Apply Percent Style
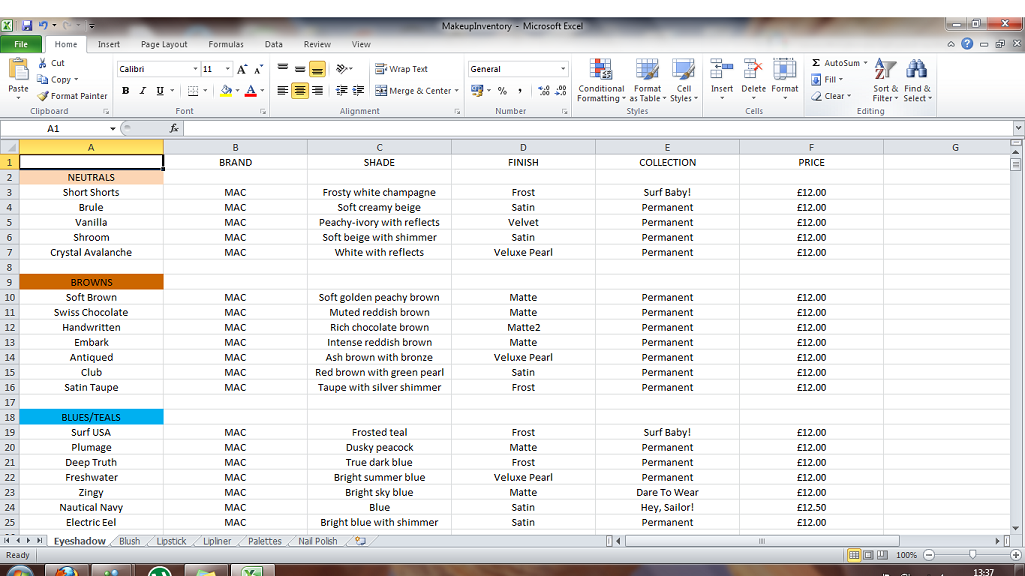 click(x=502, y=91)
